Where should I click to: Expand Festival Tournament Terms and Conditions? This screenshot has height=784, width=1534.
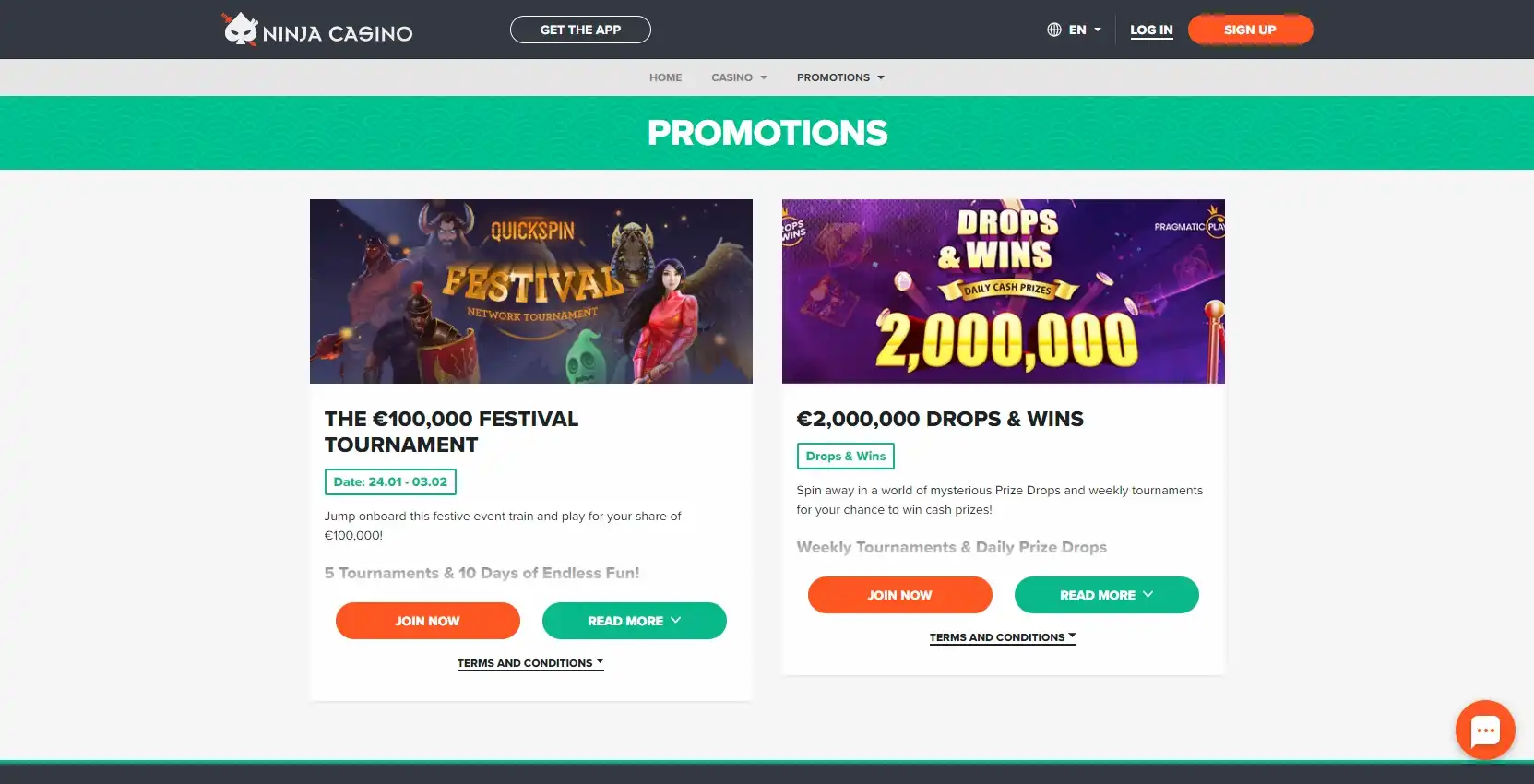[530, 663]
